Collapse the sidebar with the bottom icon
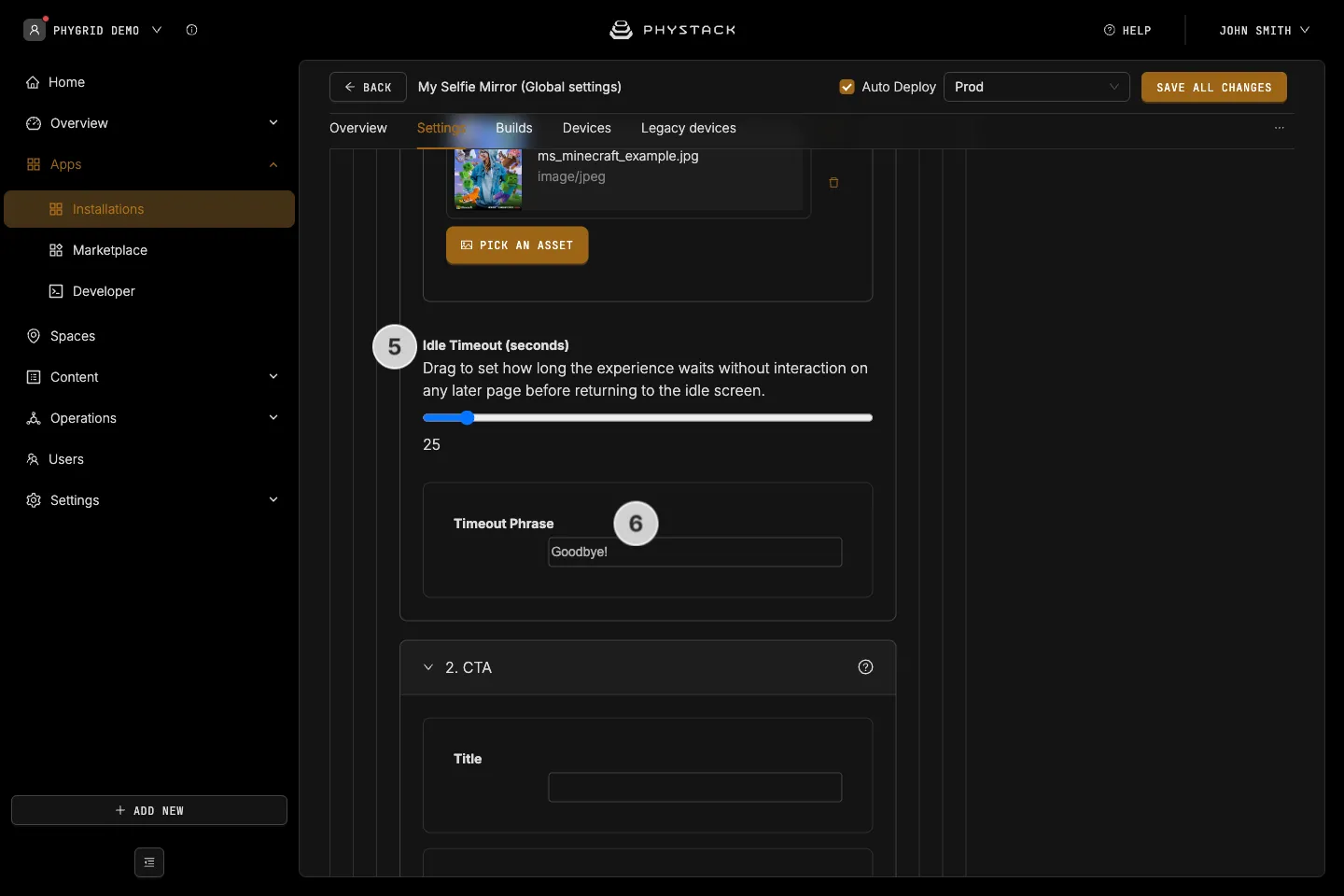This screenshot has height=896, width=1344. [149, 862]
